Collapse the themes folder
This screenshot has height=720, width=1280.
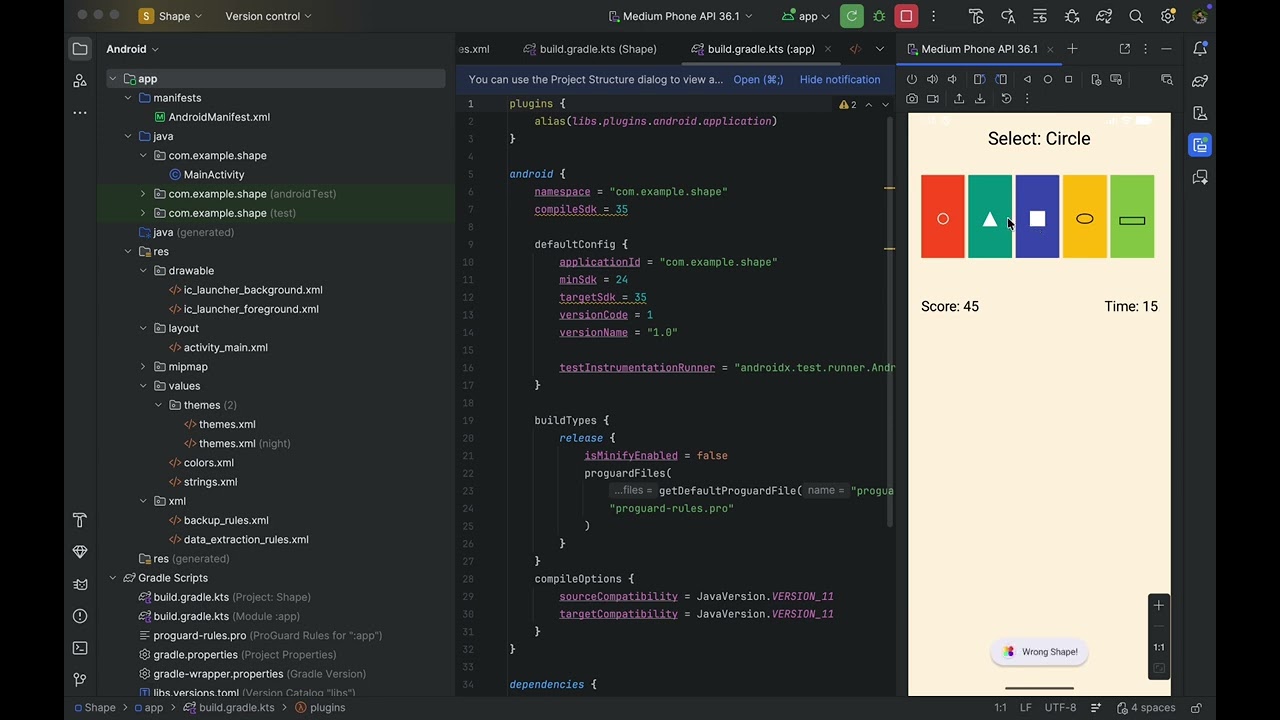pyautogui.click(x=158, y=405)
